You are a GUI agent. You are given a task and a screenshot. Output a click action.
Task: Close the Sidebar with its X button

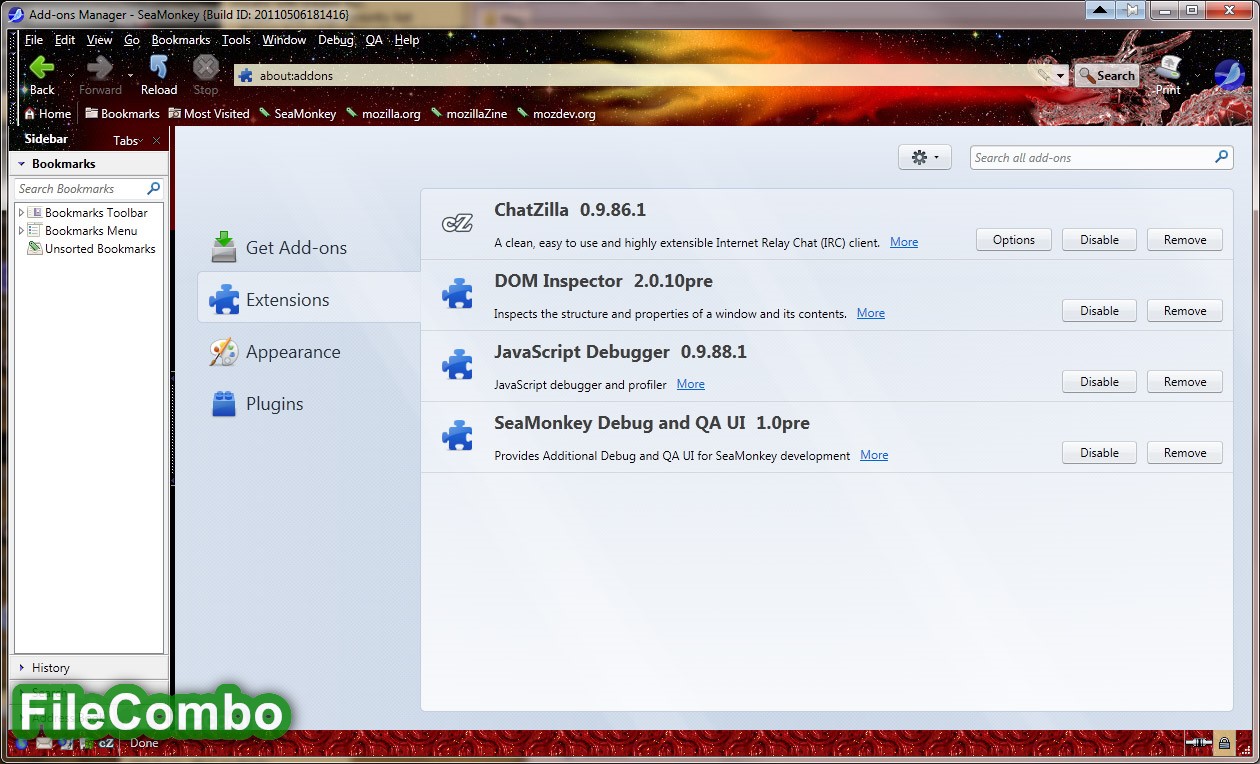(157, 141)
